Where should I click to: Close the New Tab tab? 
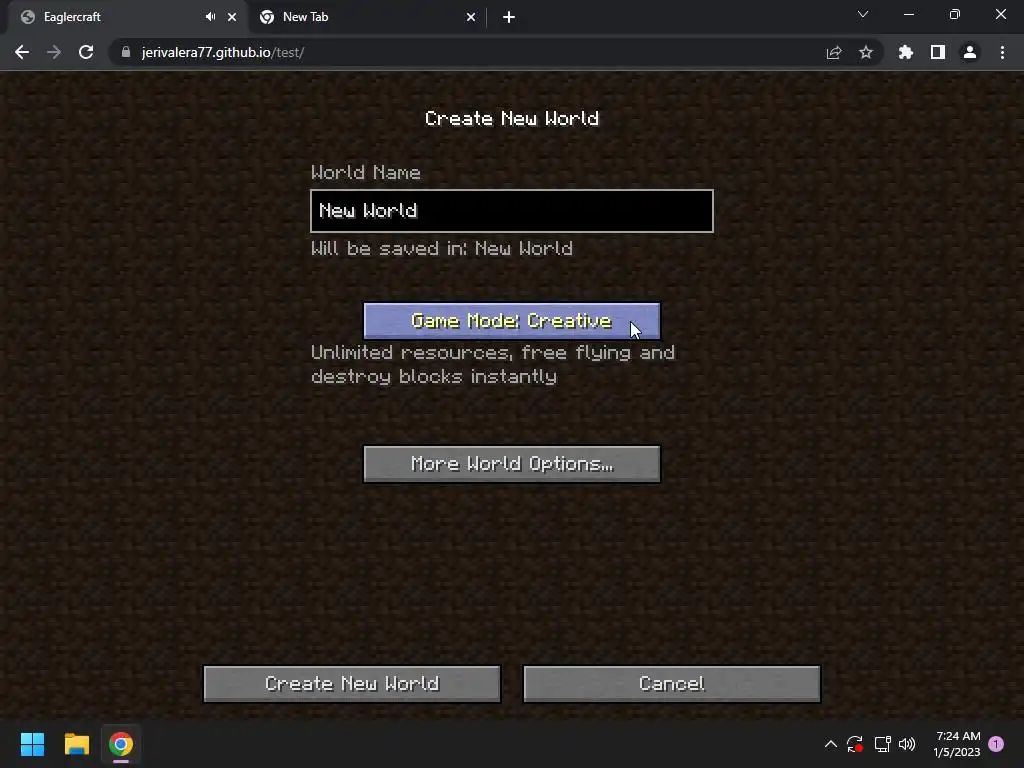[471, 17]
